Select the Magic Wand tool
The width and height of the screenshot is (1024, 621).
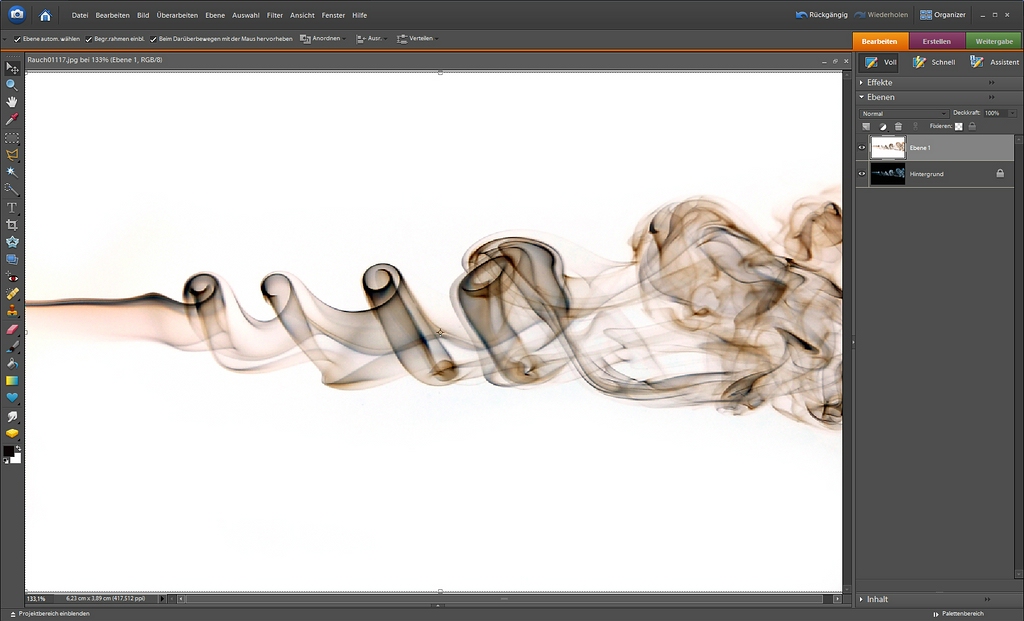[12, 172]
